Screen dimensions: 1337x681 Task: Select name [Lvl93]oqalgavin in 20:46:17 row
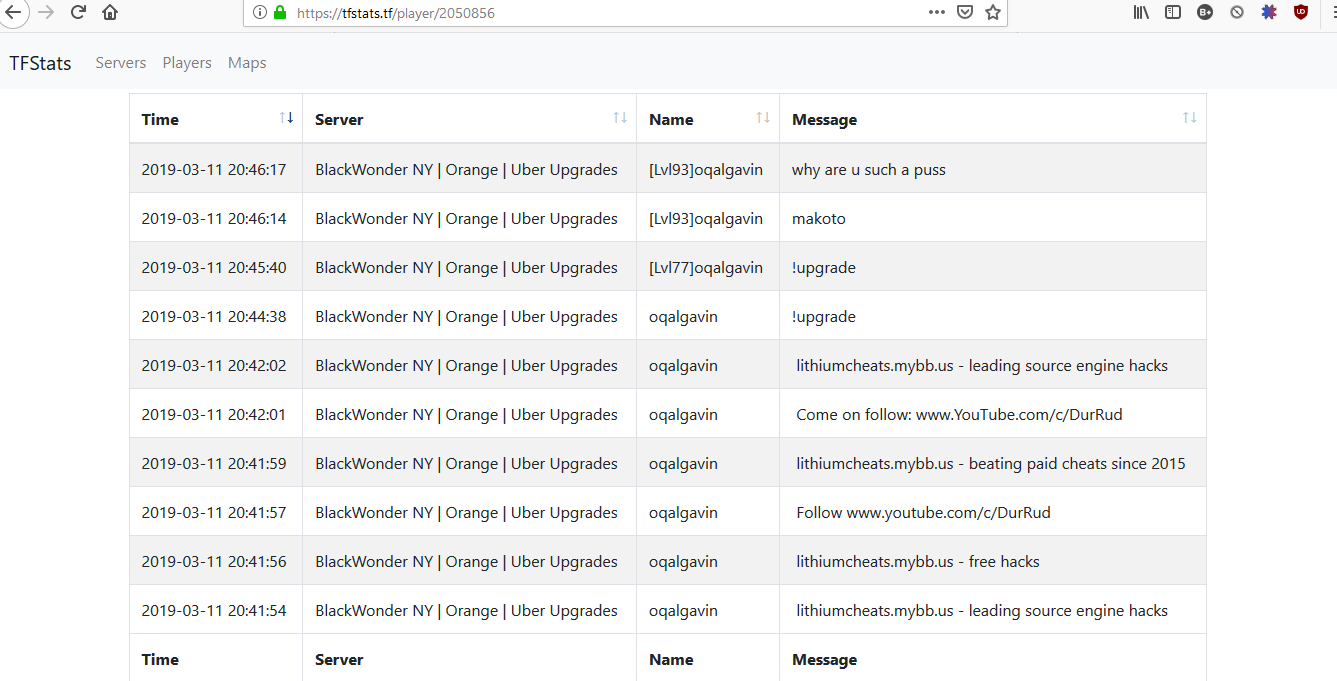[706, 169]
